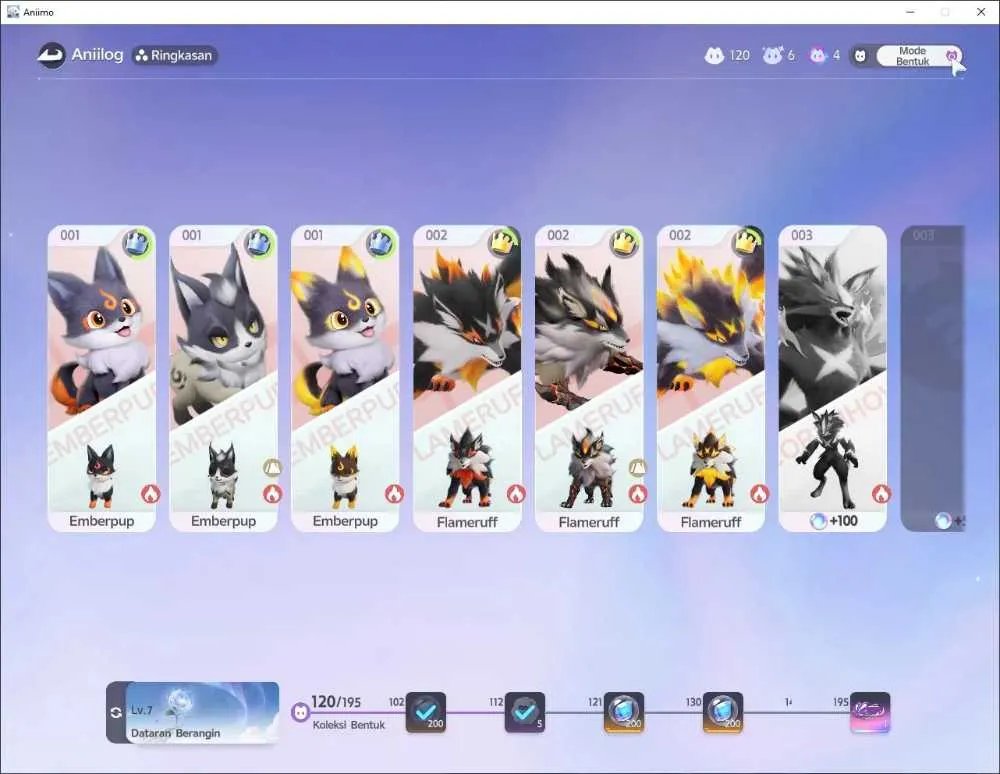Click the pink Aniimo icon beside 4
The image size is (1000, 774).
(818, 55)
